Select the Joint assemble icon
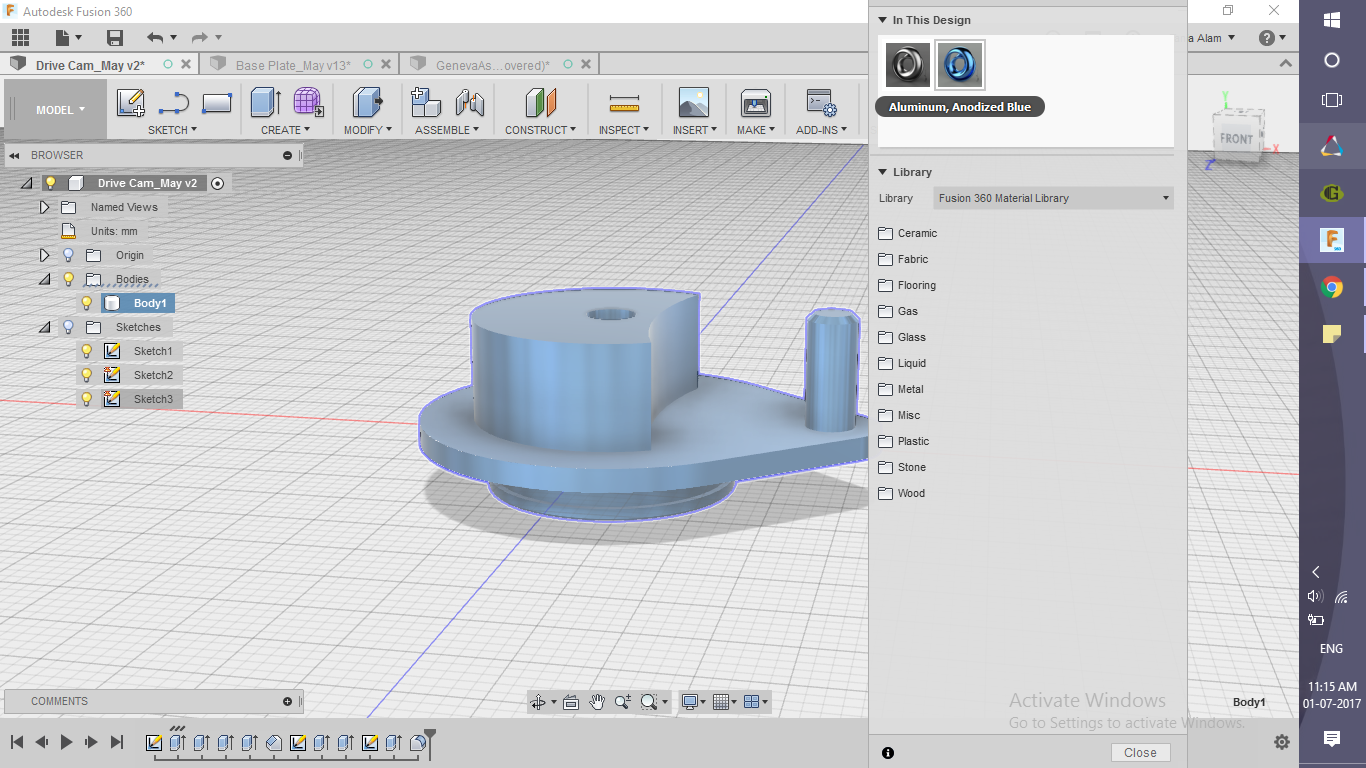Viewport: 1366px width, 768px height. (469, 103)
